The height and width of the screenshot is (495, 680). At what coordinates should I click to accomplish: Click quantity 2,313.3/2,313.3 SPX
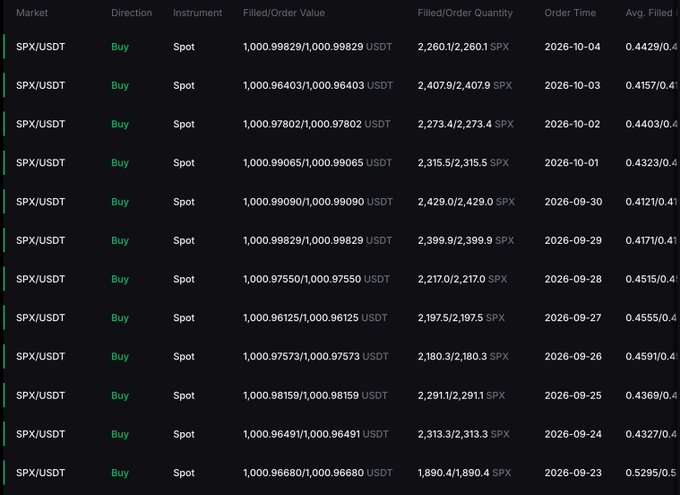point(464,434)
